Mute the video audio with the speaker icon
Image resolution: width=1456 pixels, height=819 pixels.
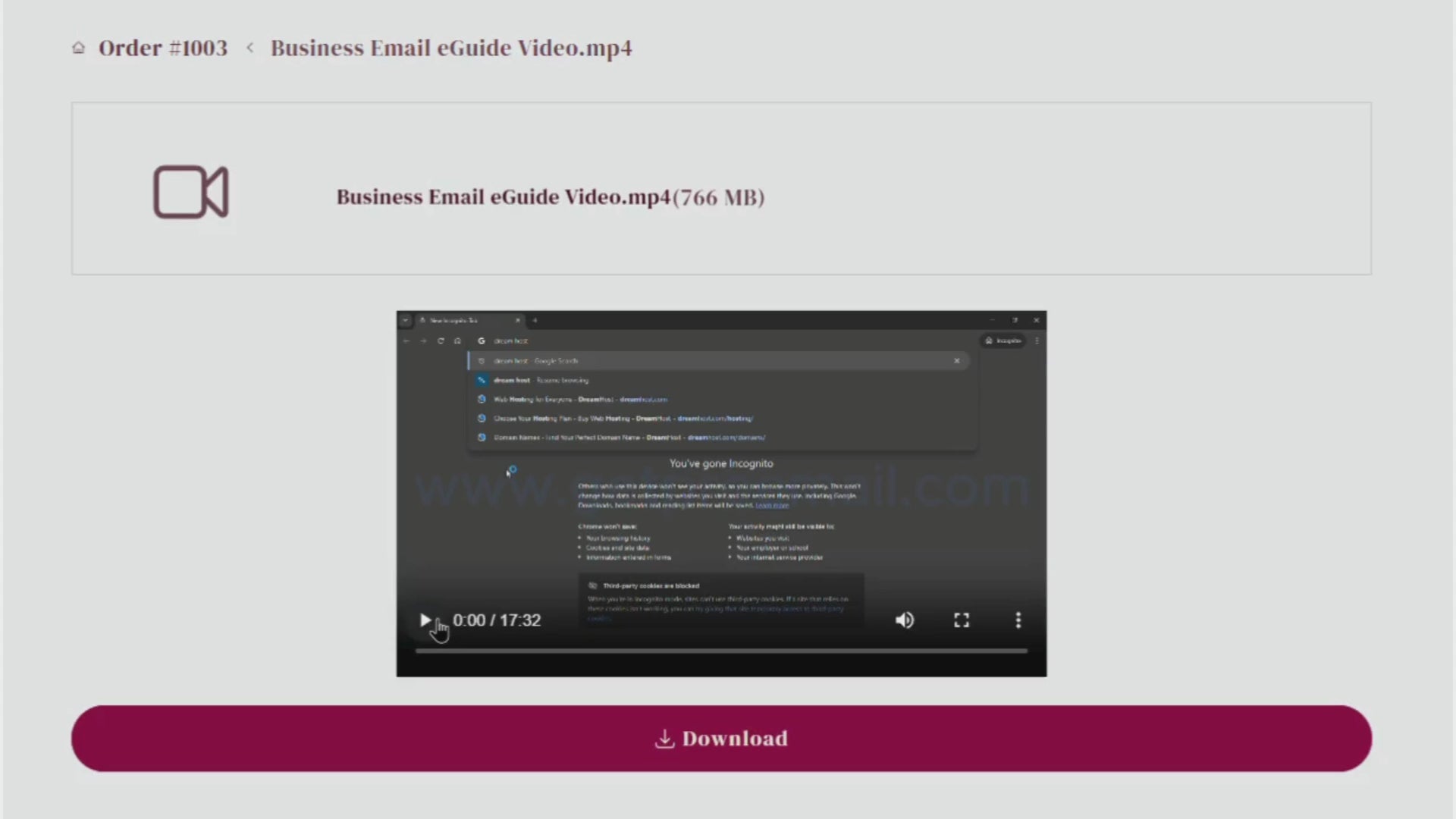coord(904,620)
